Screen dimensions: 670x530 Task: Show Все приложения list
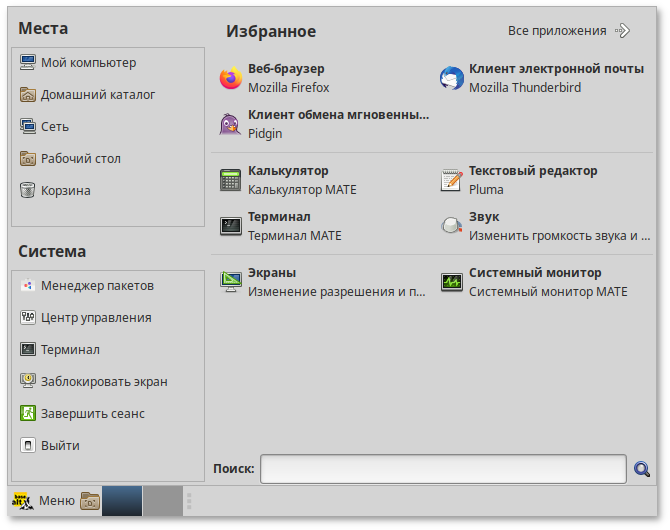(x=568, y=31)
